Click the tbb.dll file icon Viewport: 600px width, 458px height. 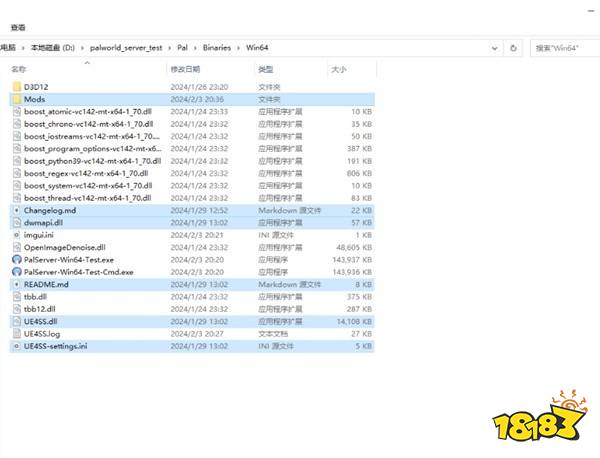tap(16, 297)
